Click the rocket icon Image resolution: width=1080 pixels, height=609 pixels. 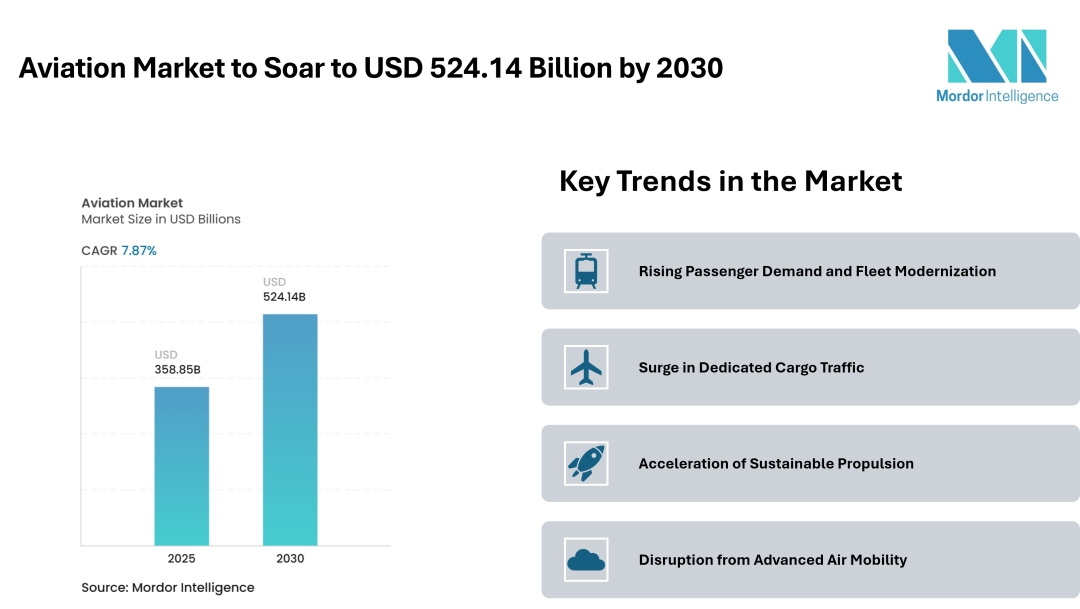coord(586,463)
